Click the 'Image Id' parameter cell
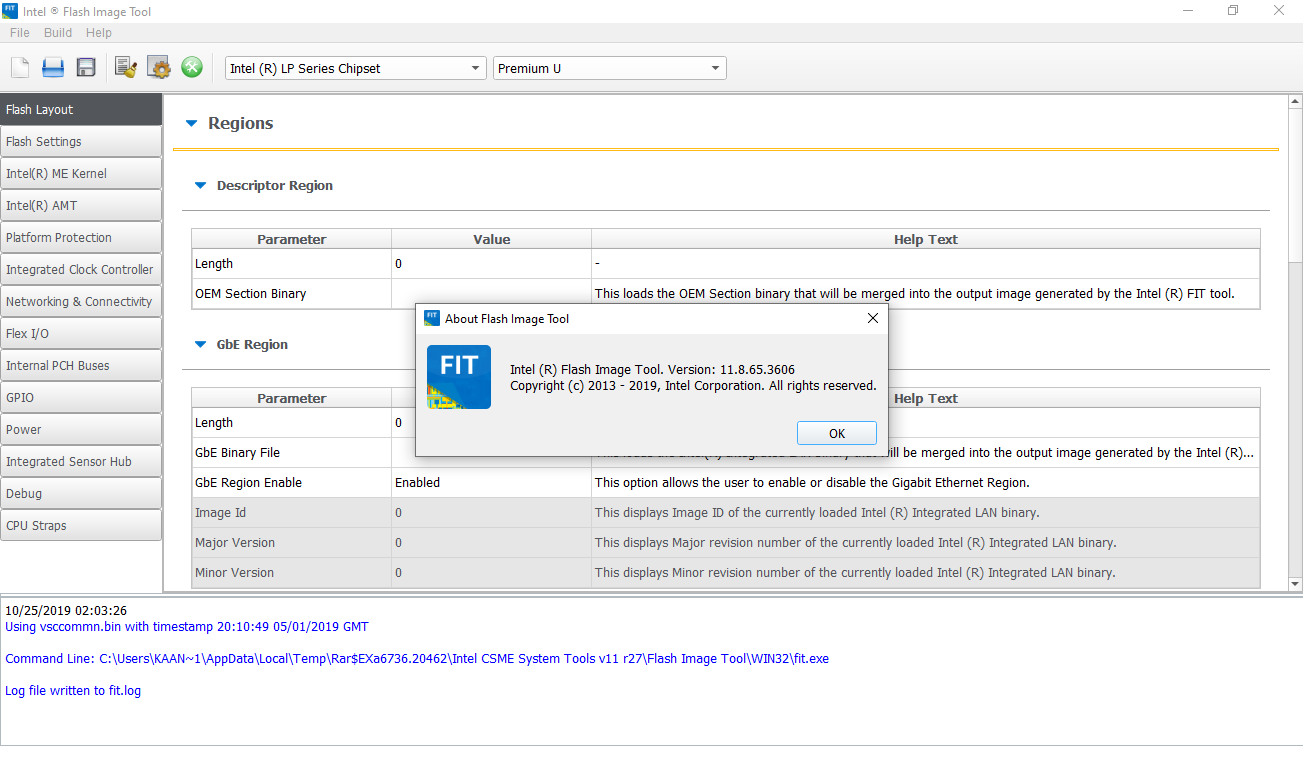Viewport: 1303px width, 768px height. coord(292,513)
